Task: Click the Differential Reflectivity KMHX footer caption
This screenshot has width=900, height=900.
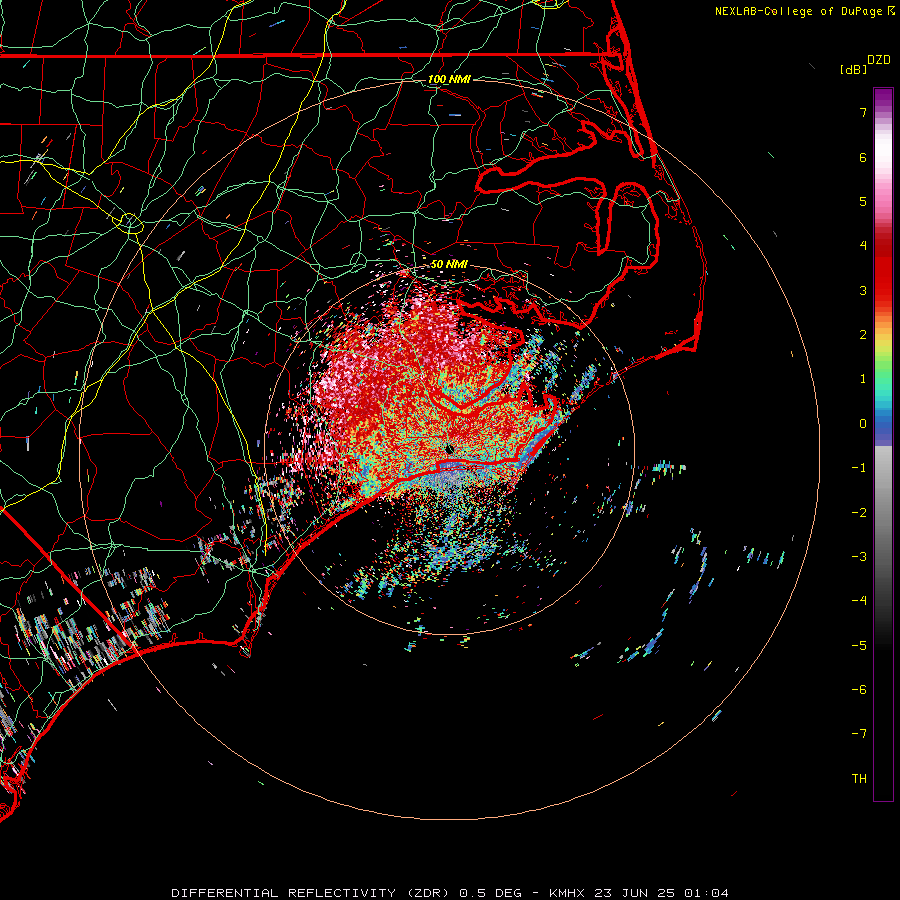Action: click(450, 893)
